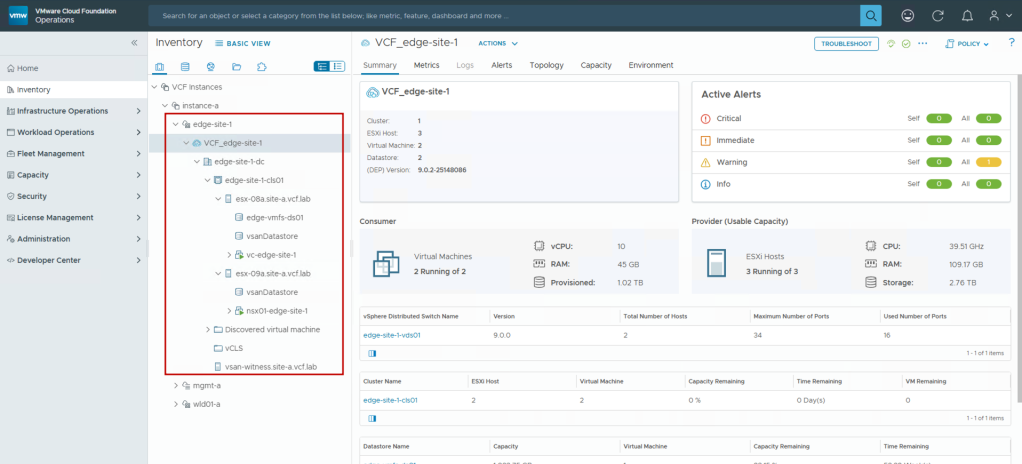Switch to detailed tree view toggle
The height and width of the screenshot is (464, 1022).
point(321,66)
